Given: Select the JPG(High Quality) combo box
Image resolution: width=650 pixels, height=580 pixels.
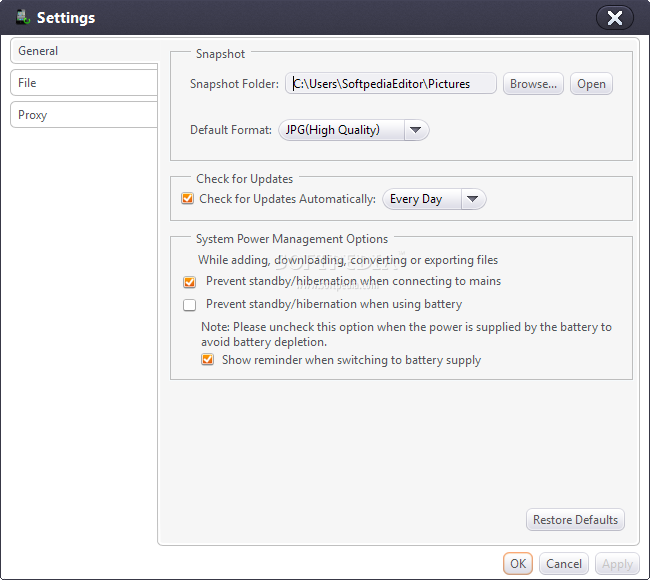Looking at the screenshot, I should pos(354,130).
